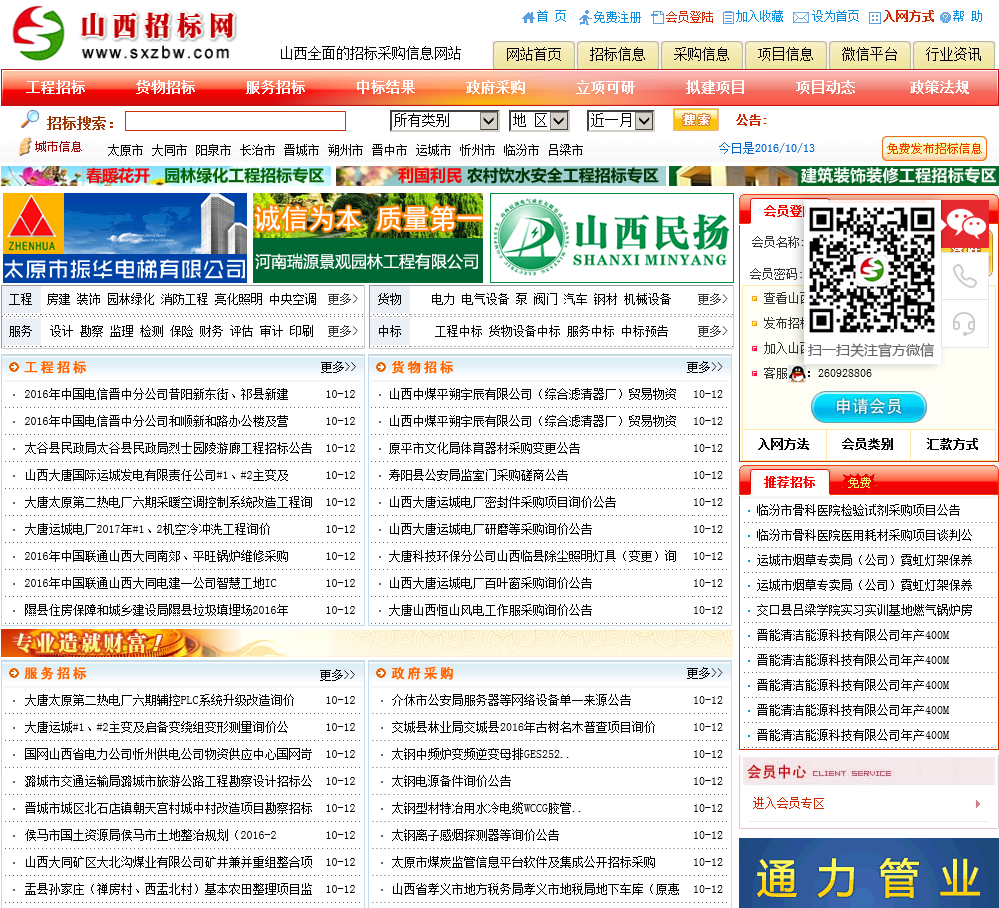Click the home icon beside 首页
The width and height of the screenshot is (999, 908).
(x=528, y=17)
